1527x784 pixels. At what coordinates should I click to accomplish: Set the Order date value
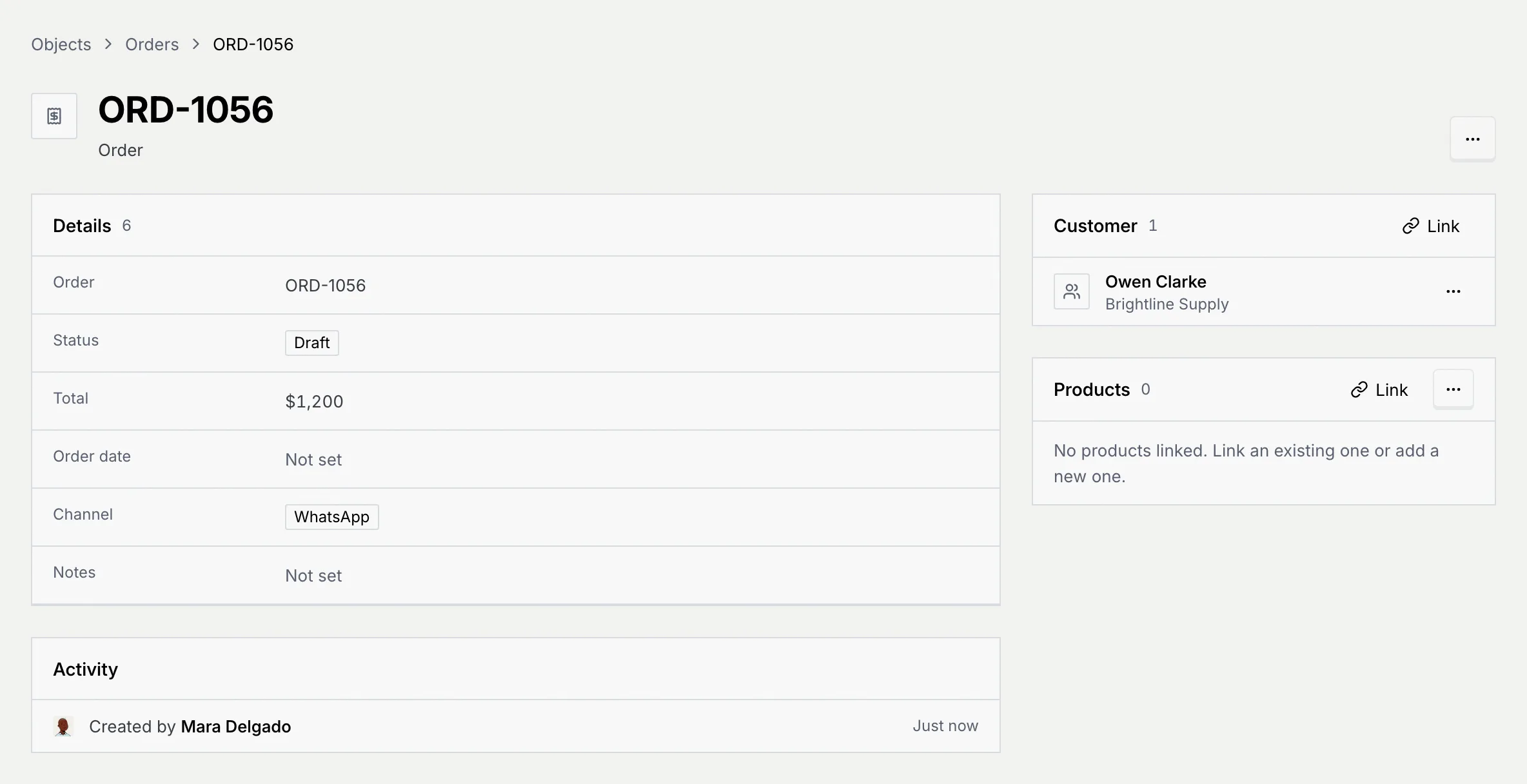pyautogui.click(x=313, y=459)
